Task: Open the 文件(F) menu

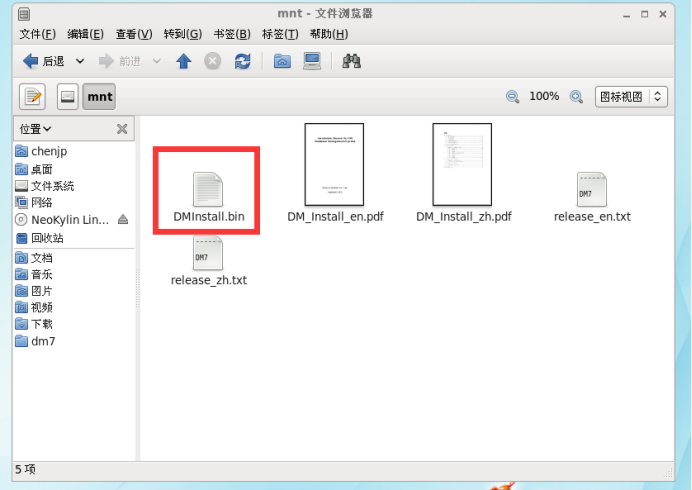Action: click(38, 34)
